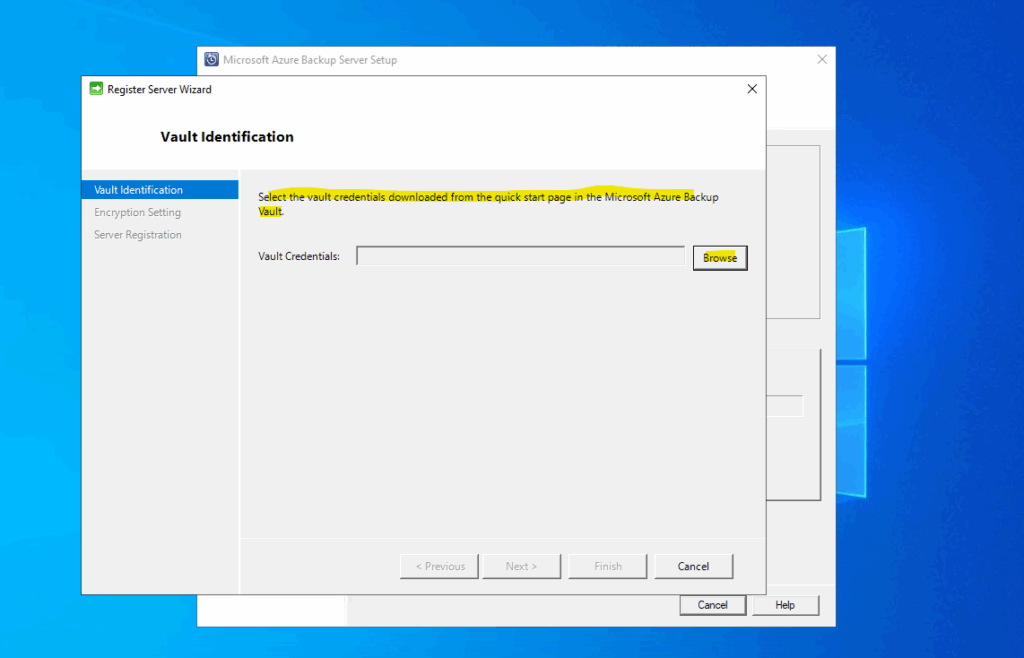
Task: Select the Encryption Setting step
Action: (137, 212)
